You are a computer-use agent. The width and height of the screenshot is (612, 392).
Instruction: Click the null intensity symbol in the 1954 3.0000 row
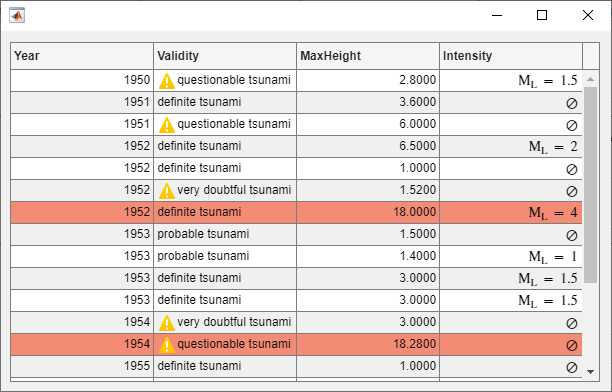tap(571, 323)
